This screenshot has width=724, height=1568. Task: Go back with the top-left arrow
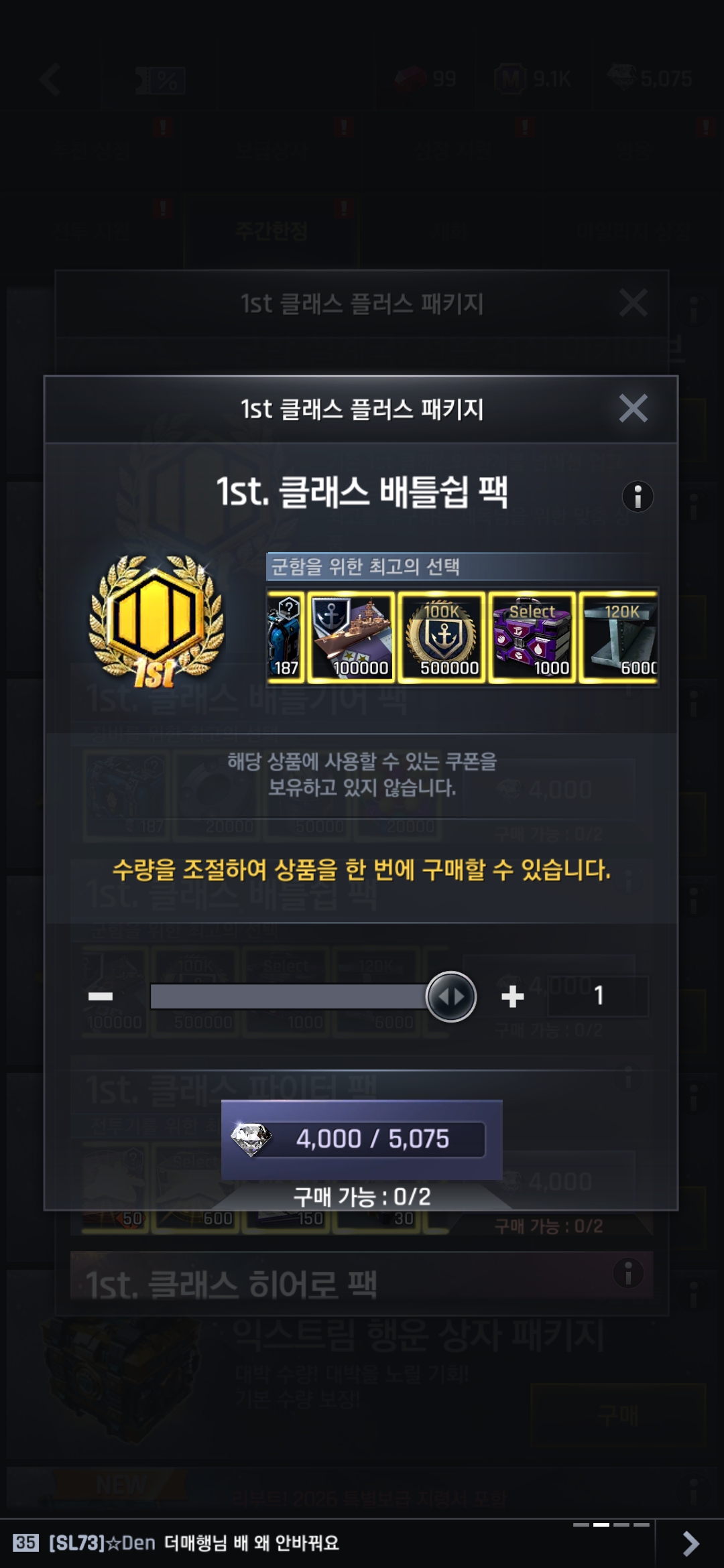tap(50, 80)
